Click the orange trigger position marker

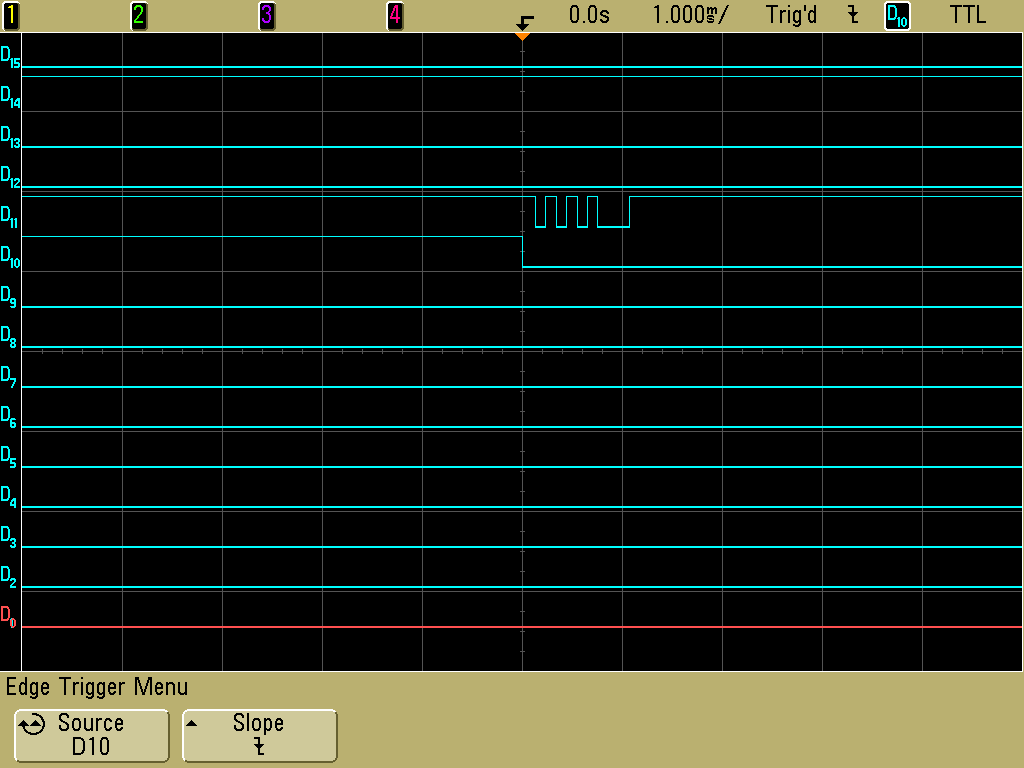tap(522, 37)
